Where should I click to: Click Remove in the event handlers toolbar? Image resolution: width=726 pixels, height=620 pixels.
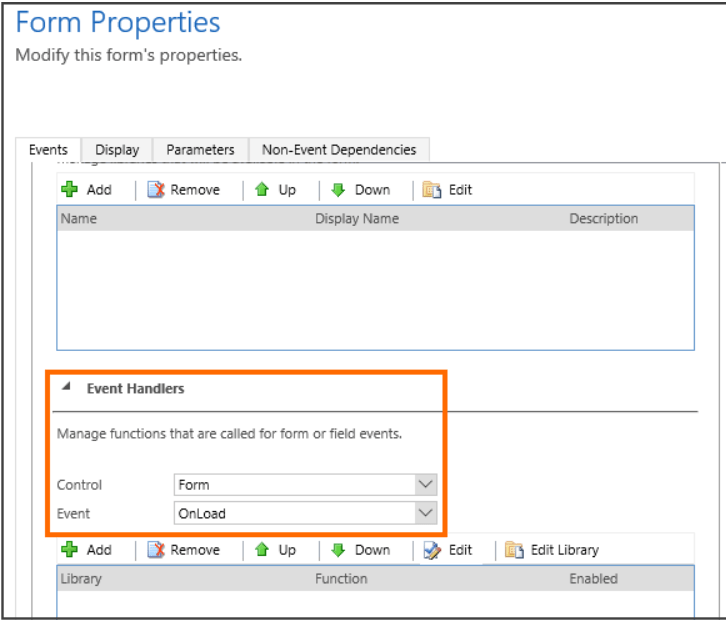click(184, 550)
